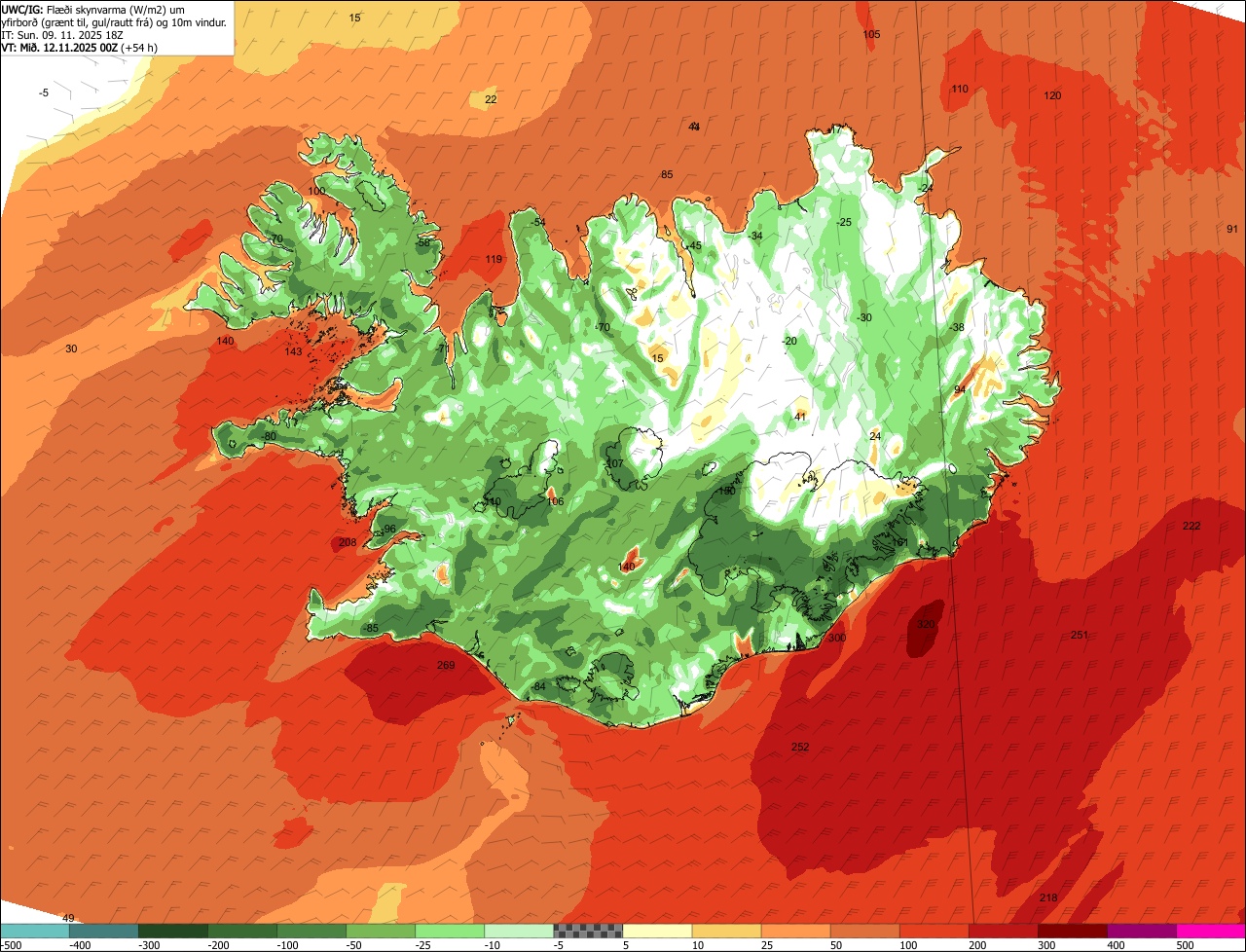Select the light teal swatch between -500 and -400
The image size is (1246, 952).
point(35,931)
